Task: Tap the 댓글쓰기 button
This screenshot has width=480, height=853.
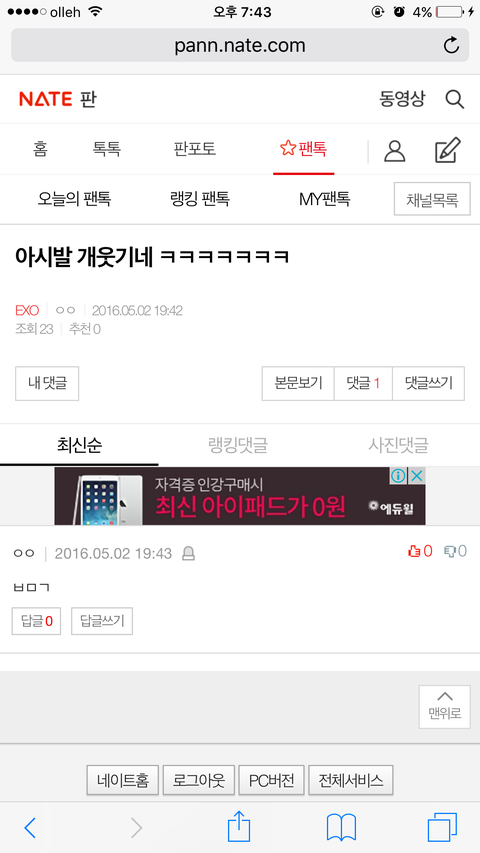Action: tap(428, 384)
